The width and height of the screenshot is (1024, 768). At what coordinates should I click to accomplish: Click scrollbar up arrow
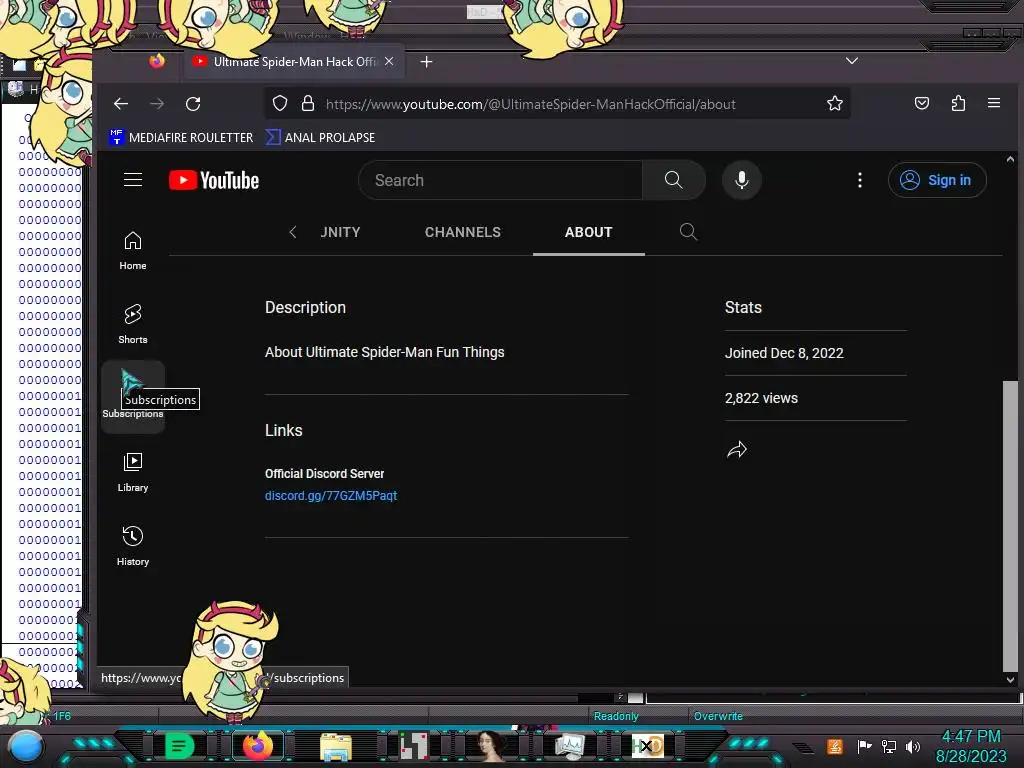[x=1010, y=159]
